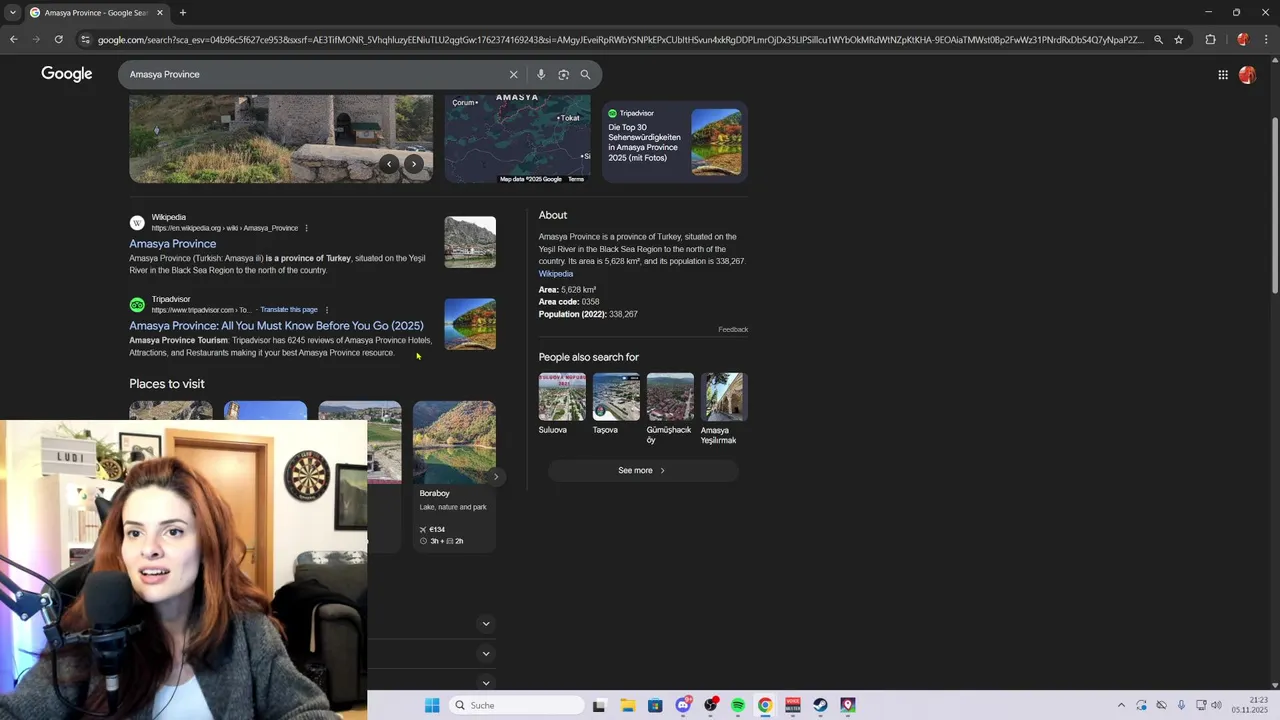Go back to the previous page
The image size is (1280, 720).
(x=14, y=39)
